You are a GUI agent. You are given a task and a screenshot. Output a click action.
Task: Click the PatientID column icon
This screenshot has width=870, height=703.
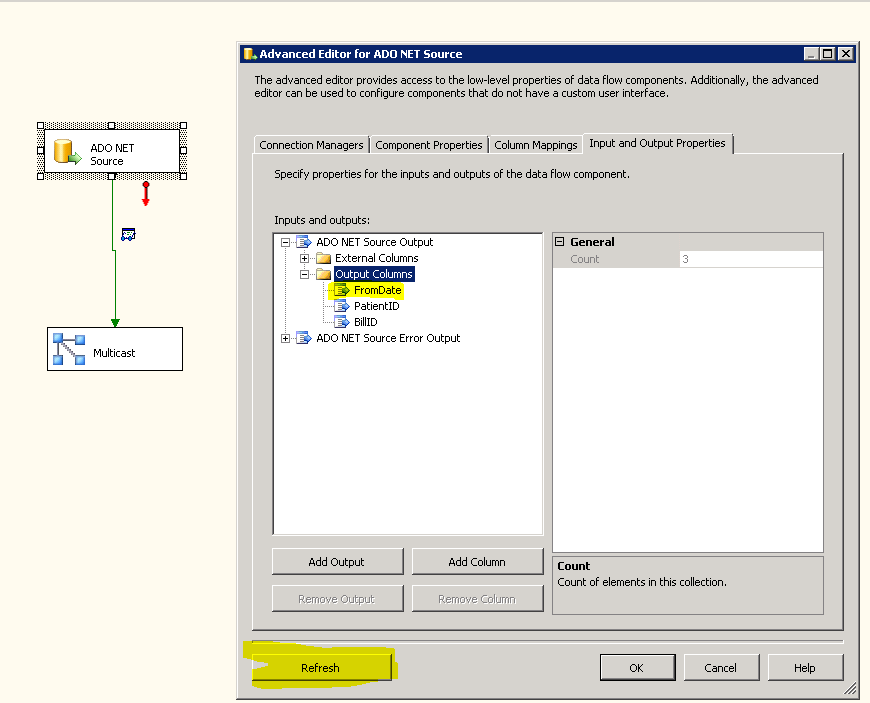point(341,306)
